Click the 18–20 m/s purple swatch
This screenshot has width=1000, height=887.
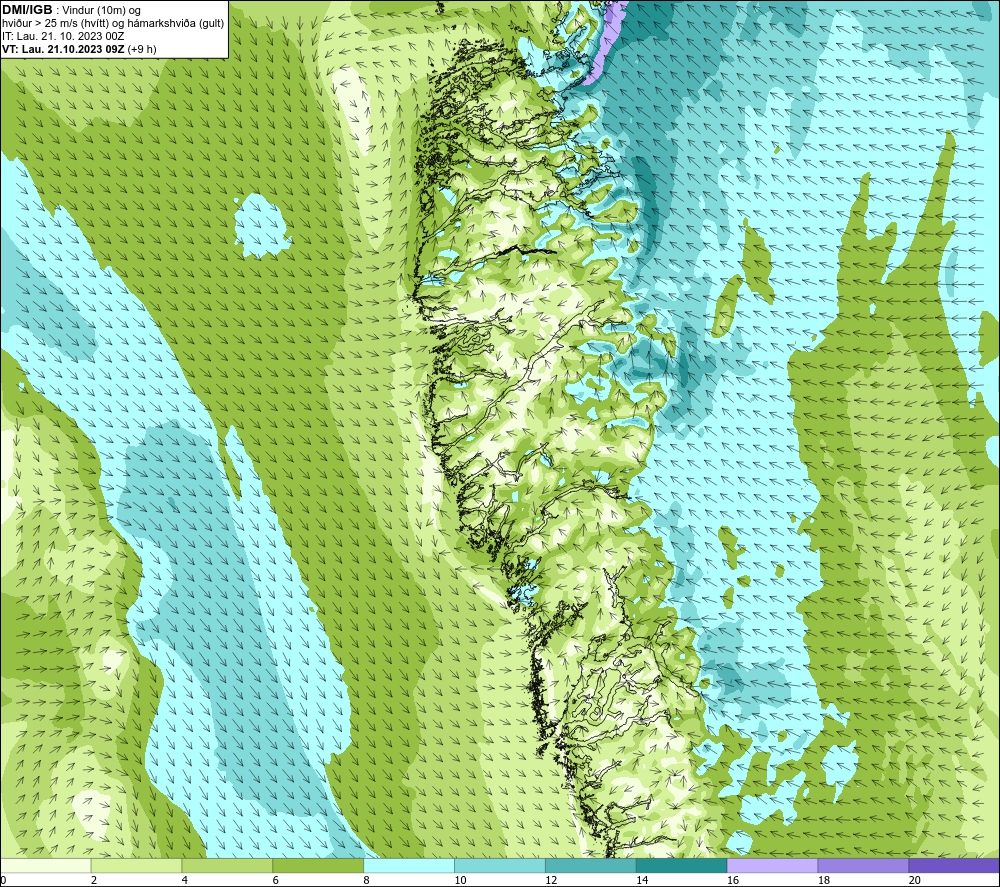[x=864, y=865]
